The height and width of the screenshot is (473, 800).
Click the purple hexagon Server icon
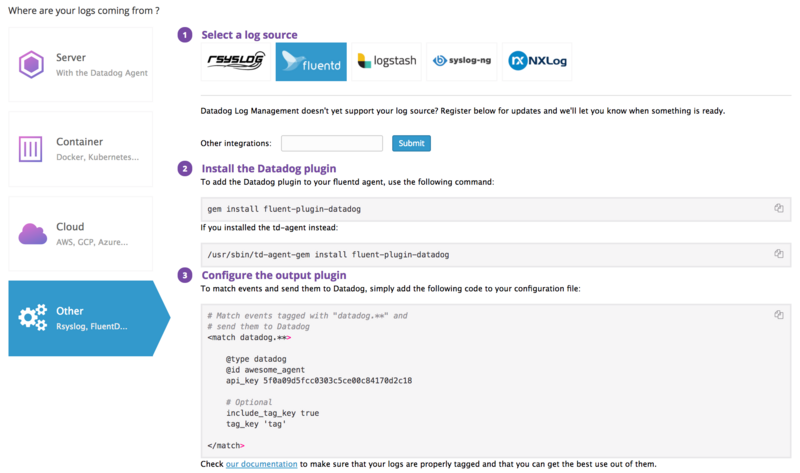pos(32,65)
